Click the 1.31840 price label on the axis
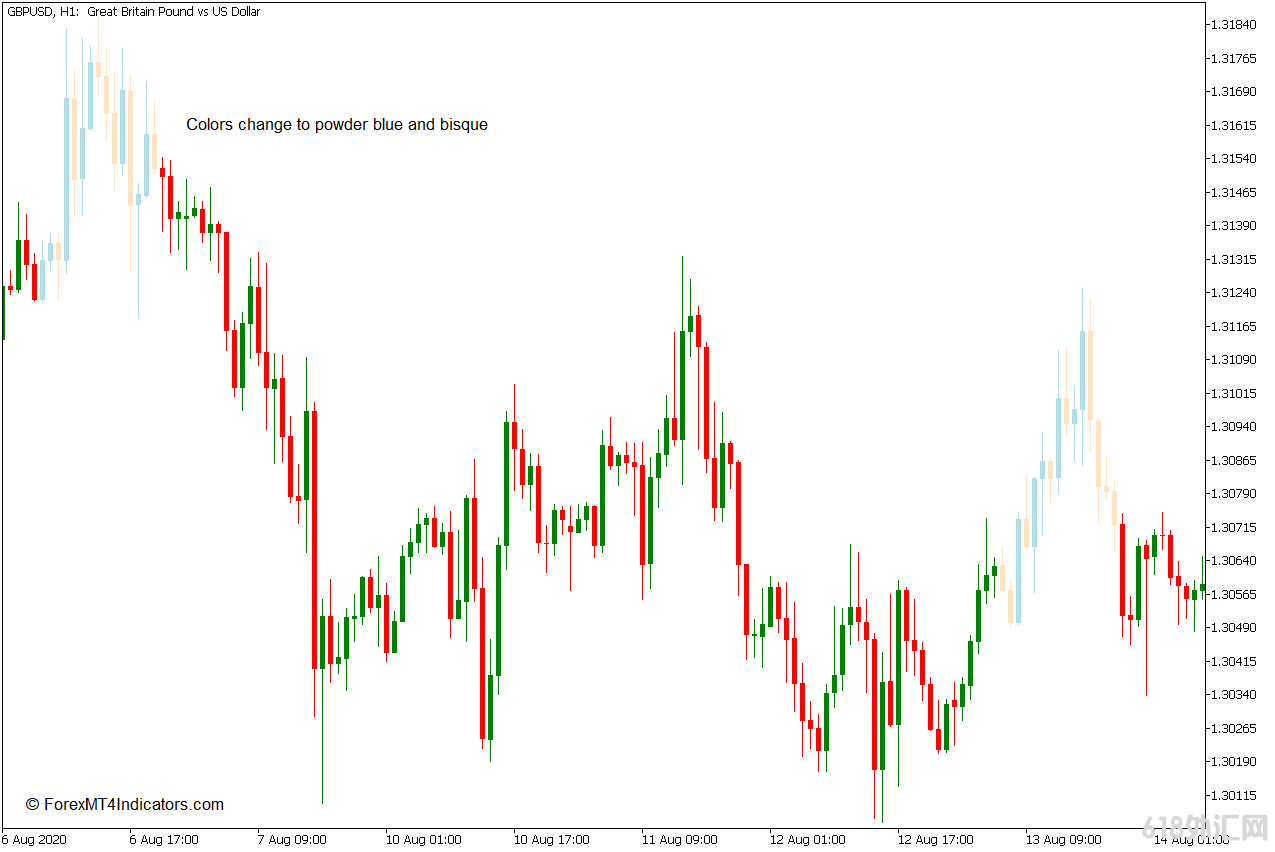The width and height of the screenshot is (1275, 852). click(x=1232, y=25)
